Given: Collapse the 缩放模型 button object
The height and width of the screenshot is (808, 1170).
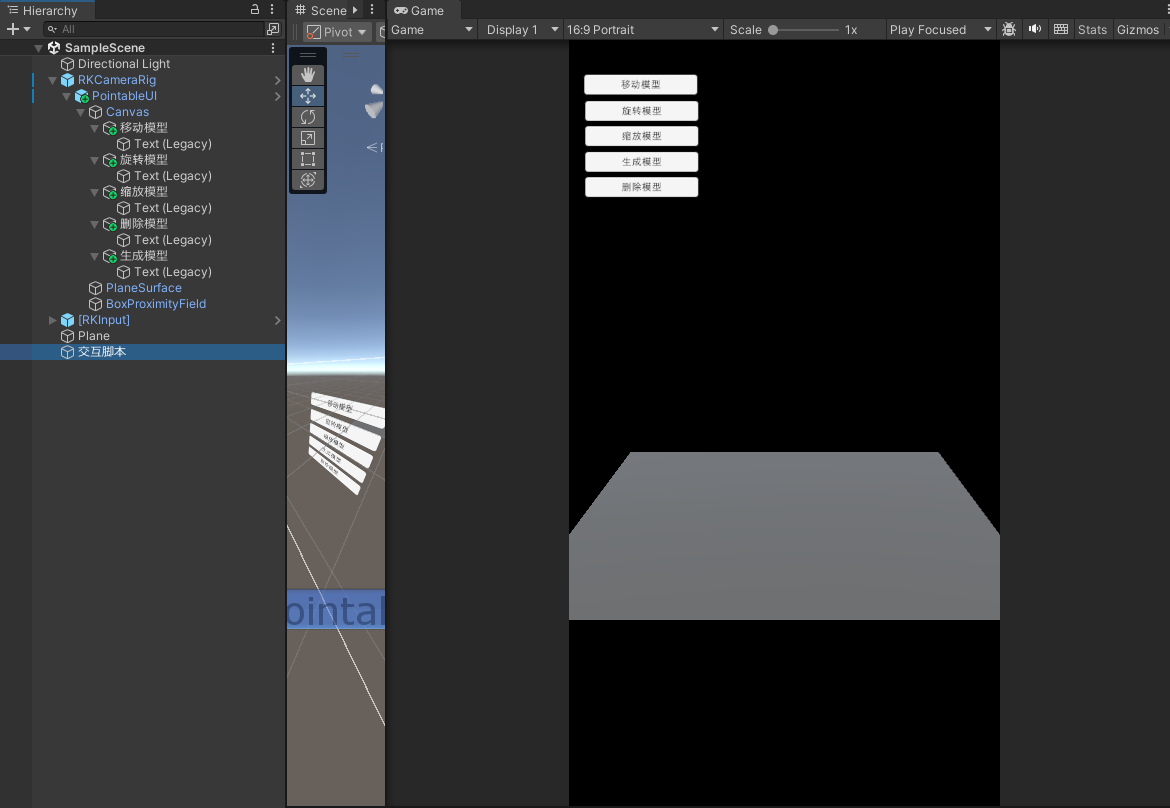Looking at the screenshot, I should pyautogui.click(x=94, y=192).
